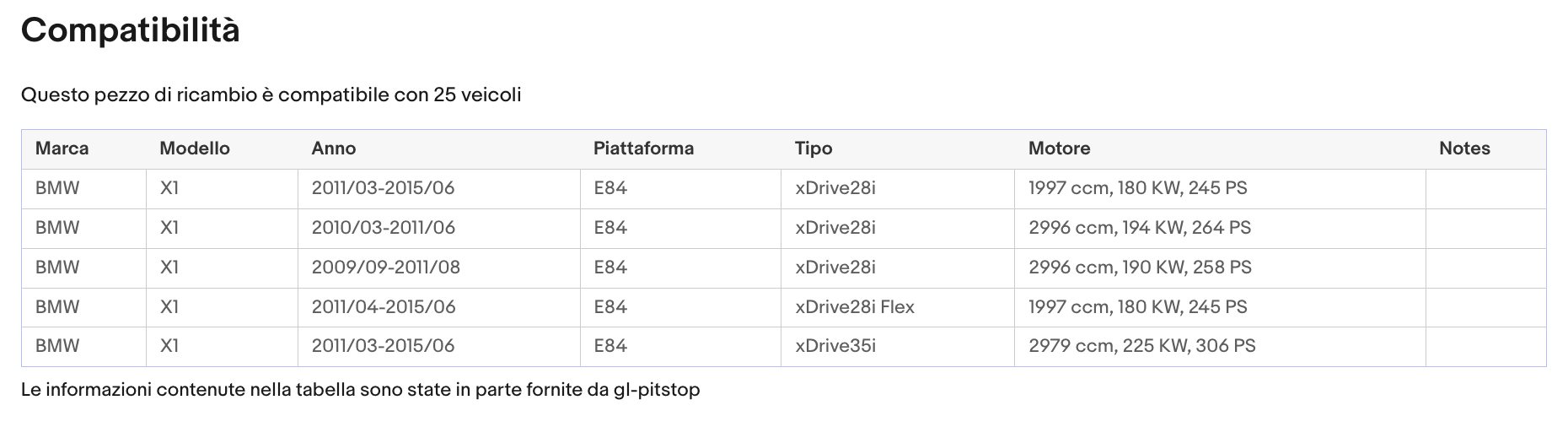Click the Motore column header
Viewport: 1568px width, 427px height.
(1059, 149)
